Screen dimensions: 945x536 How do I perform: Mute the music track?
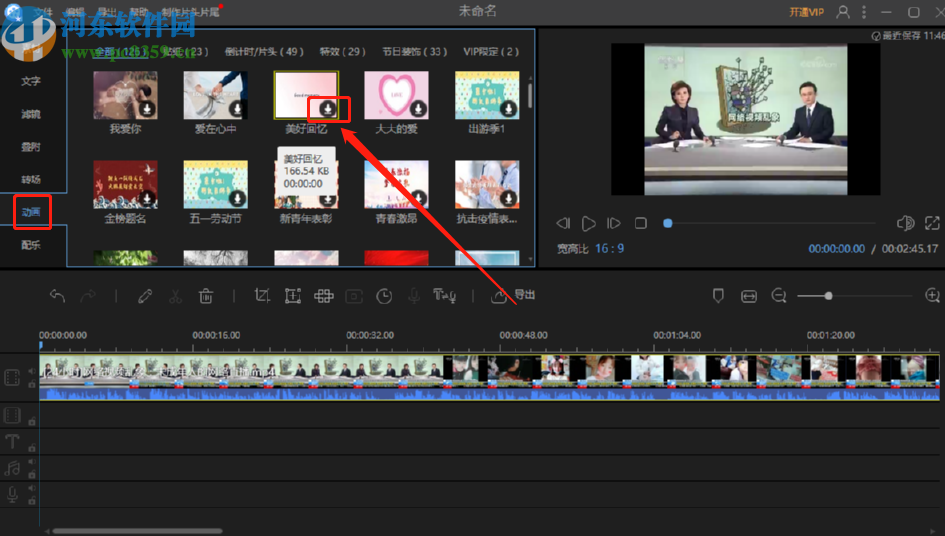pos(31,462)
